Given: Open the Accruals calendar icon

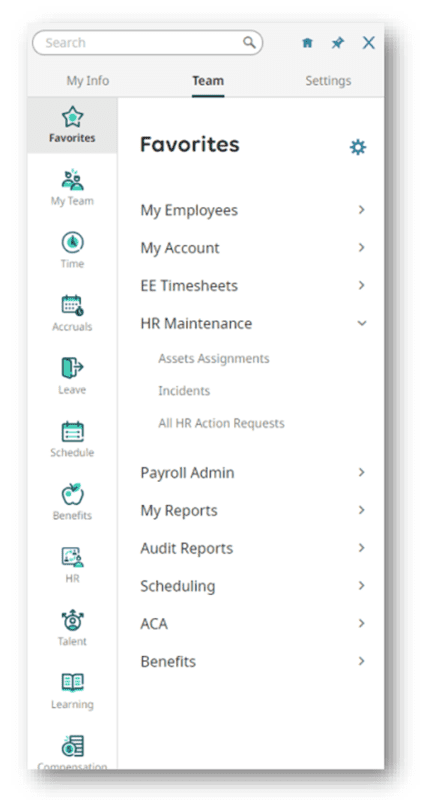Looking at the screenshot, I should coord(72,305).
